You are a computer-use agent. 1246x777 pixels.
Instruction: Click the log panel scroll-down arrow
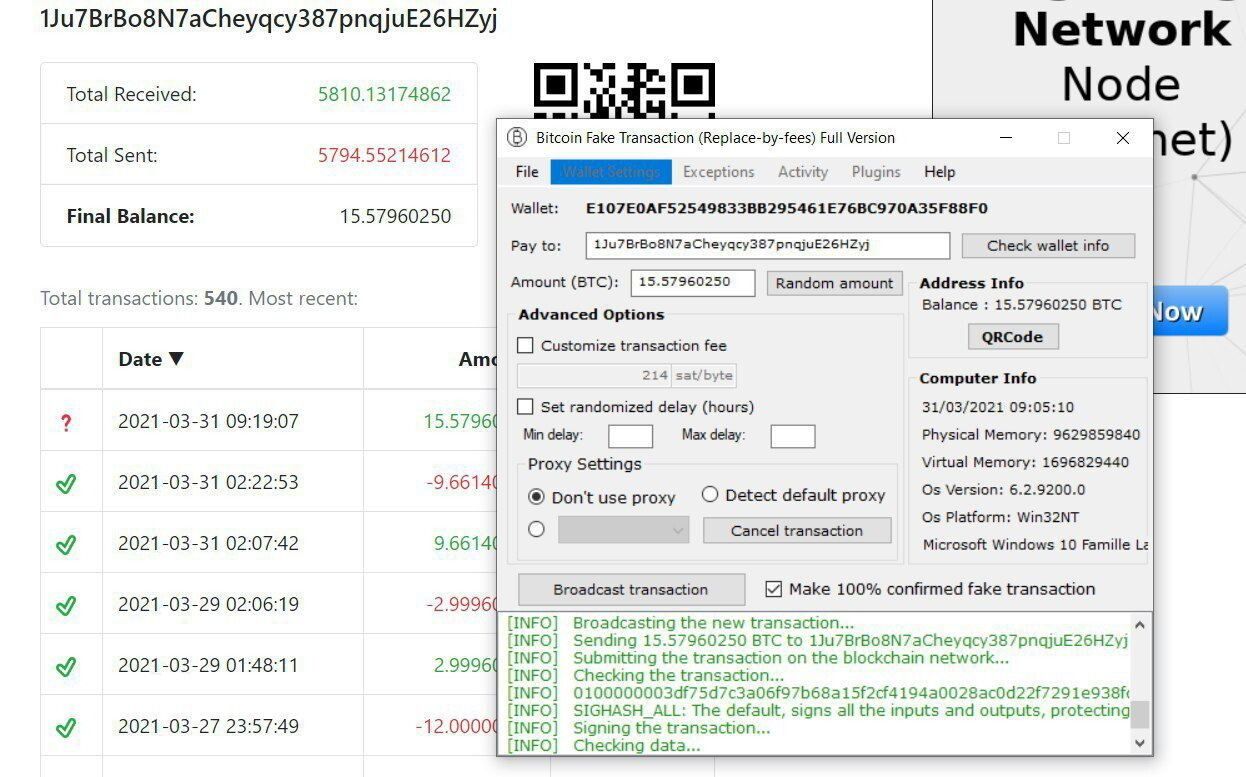(x=1139, y=743)
